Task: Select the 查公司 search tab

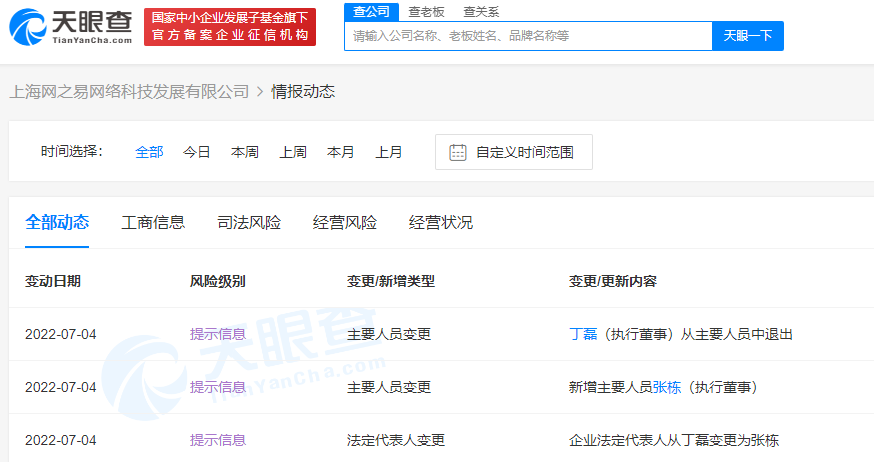Action: [371, 12]
